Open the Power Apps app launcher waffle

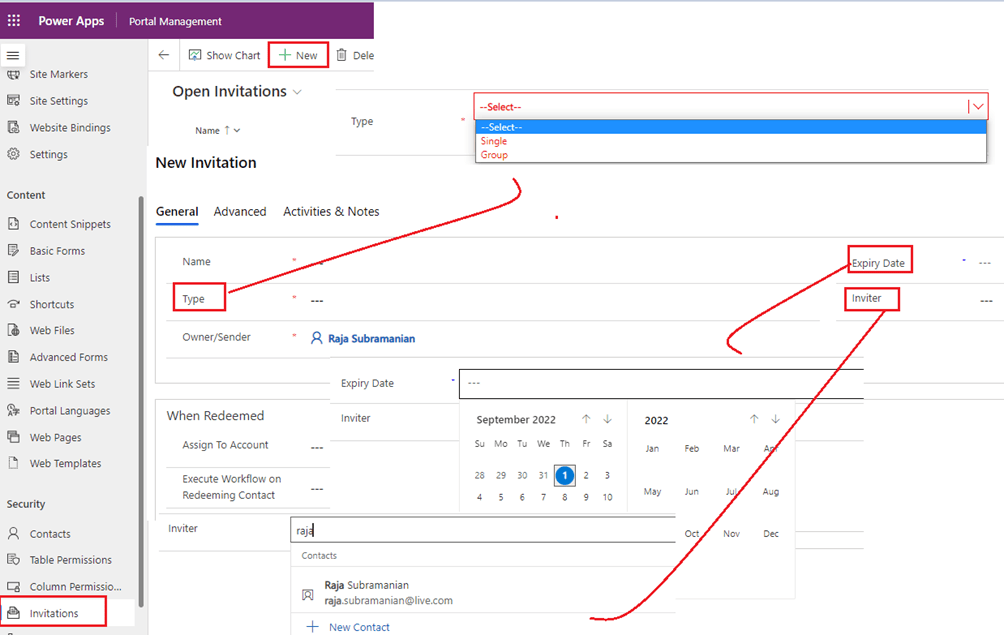click(x=14, y=21)
